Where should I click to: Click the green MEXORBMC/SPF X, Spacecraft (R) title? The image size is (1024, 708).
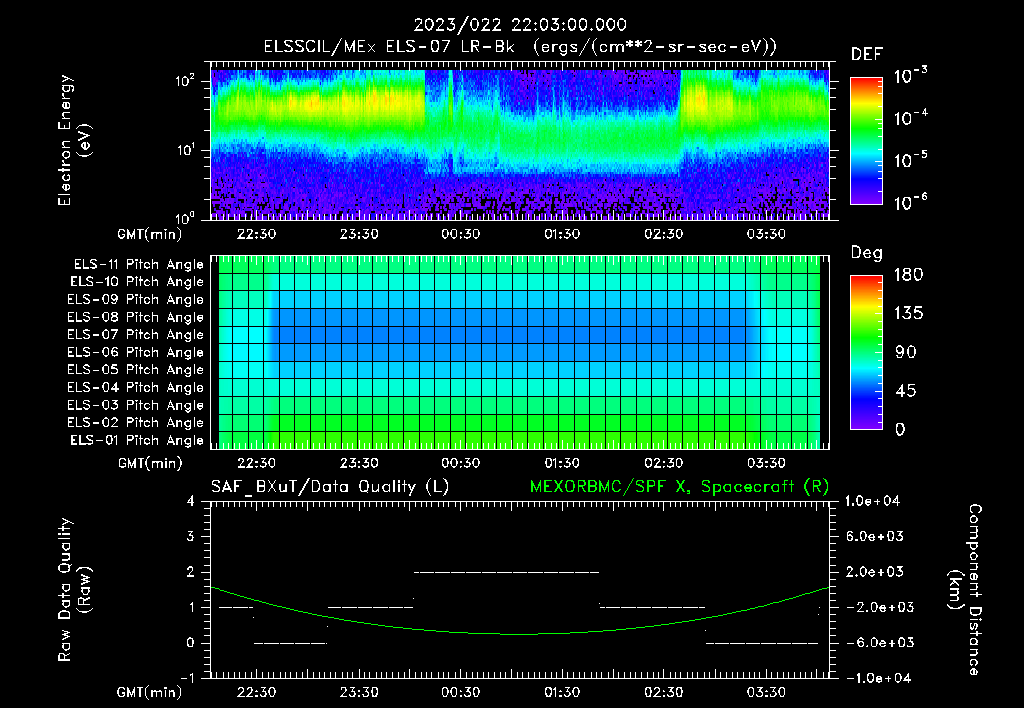[679, 487]
